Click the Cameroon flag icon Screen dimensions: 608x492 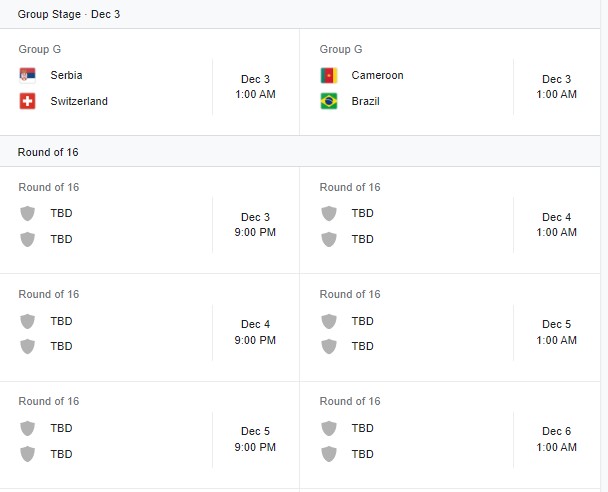click(x=328, y=75)
